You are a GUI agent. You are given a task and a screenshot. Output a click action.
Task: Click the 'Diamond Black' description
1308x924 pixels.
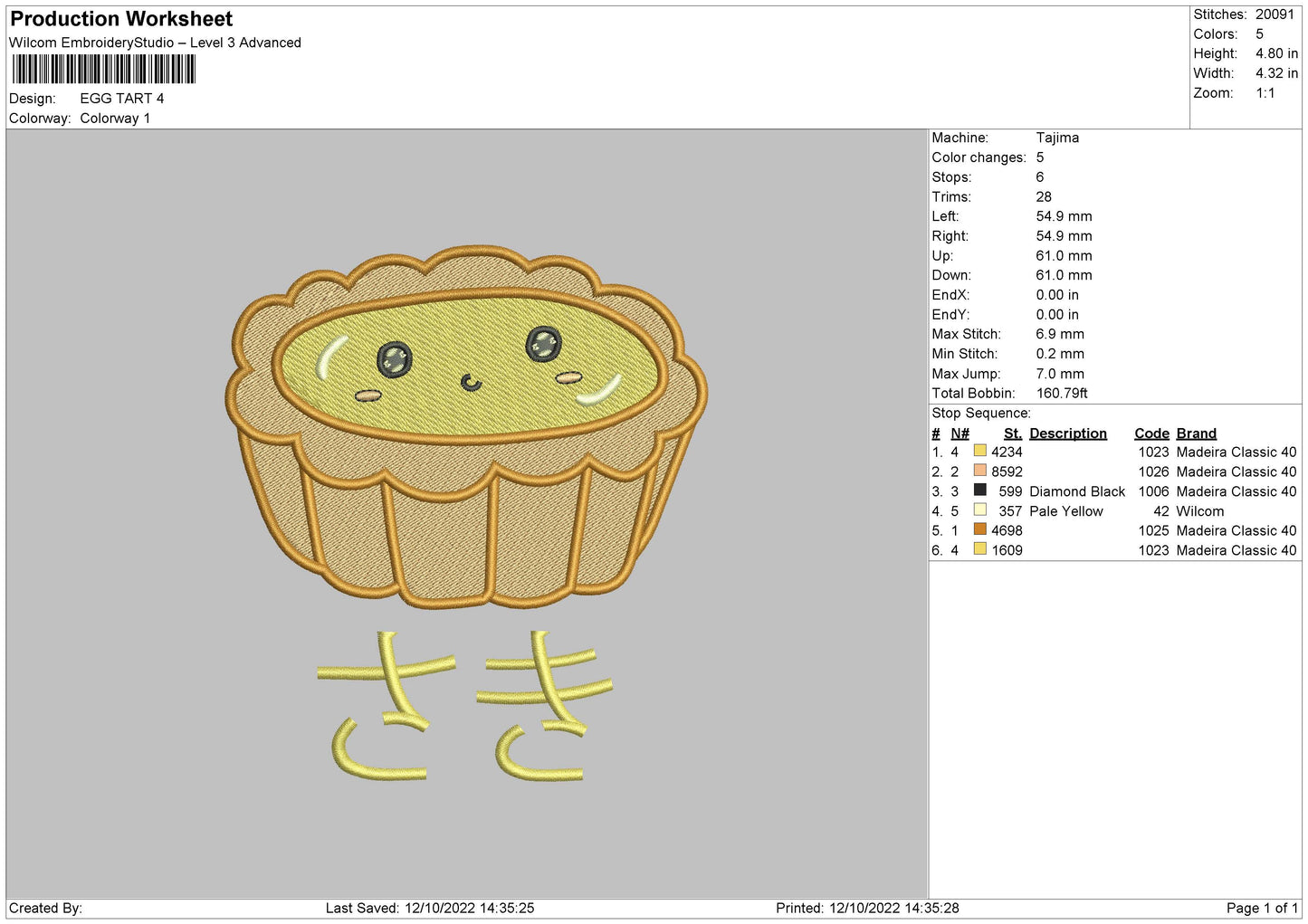pyautogui.click(x=1077, y=491)
